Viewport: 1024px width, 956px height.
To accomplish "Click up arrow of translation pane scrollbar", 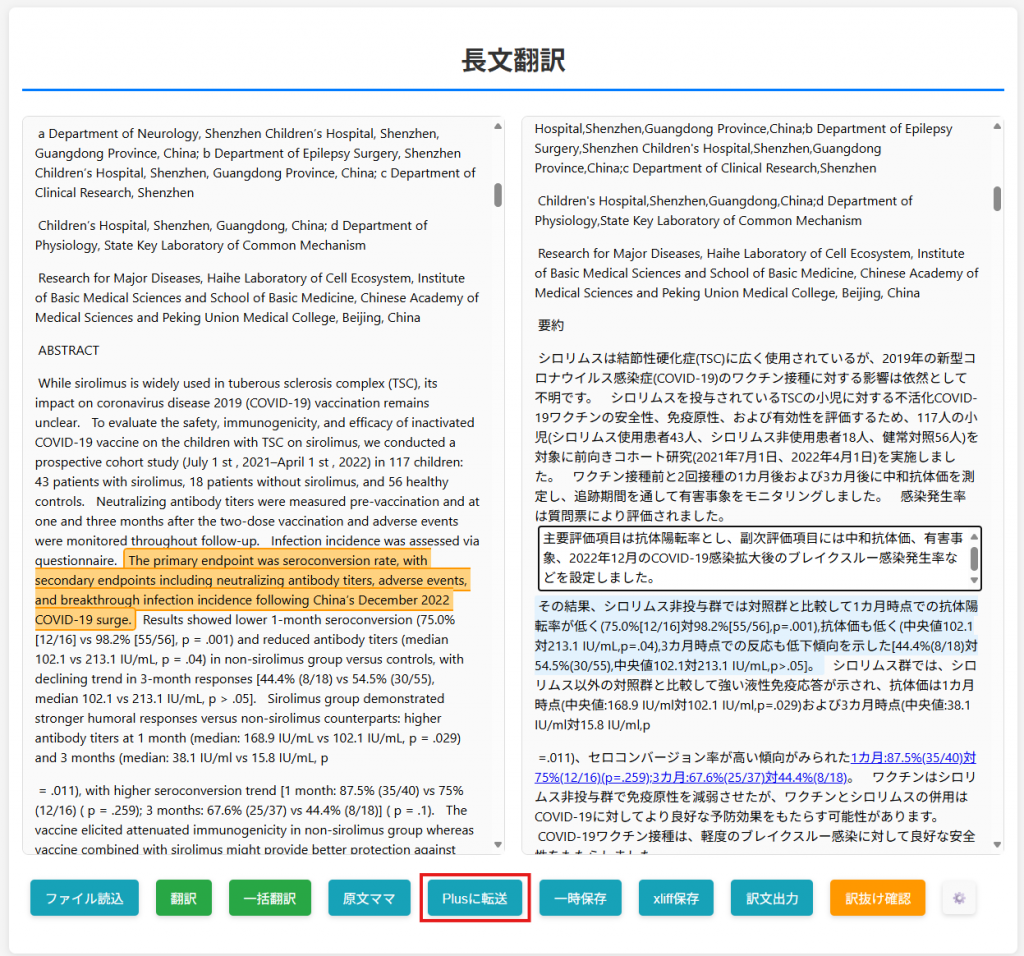I will tap(997, 126).
